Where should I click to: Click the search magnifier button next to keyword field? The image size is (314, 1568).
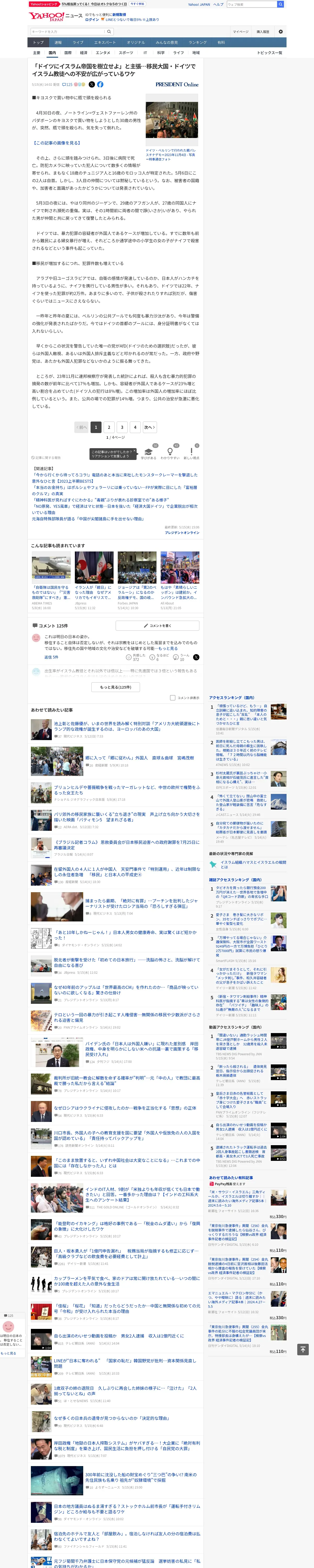coord(109,32)
